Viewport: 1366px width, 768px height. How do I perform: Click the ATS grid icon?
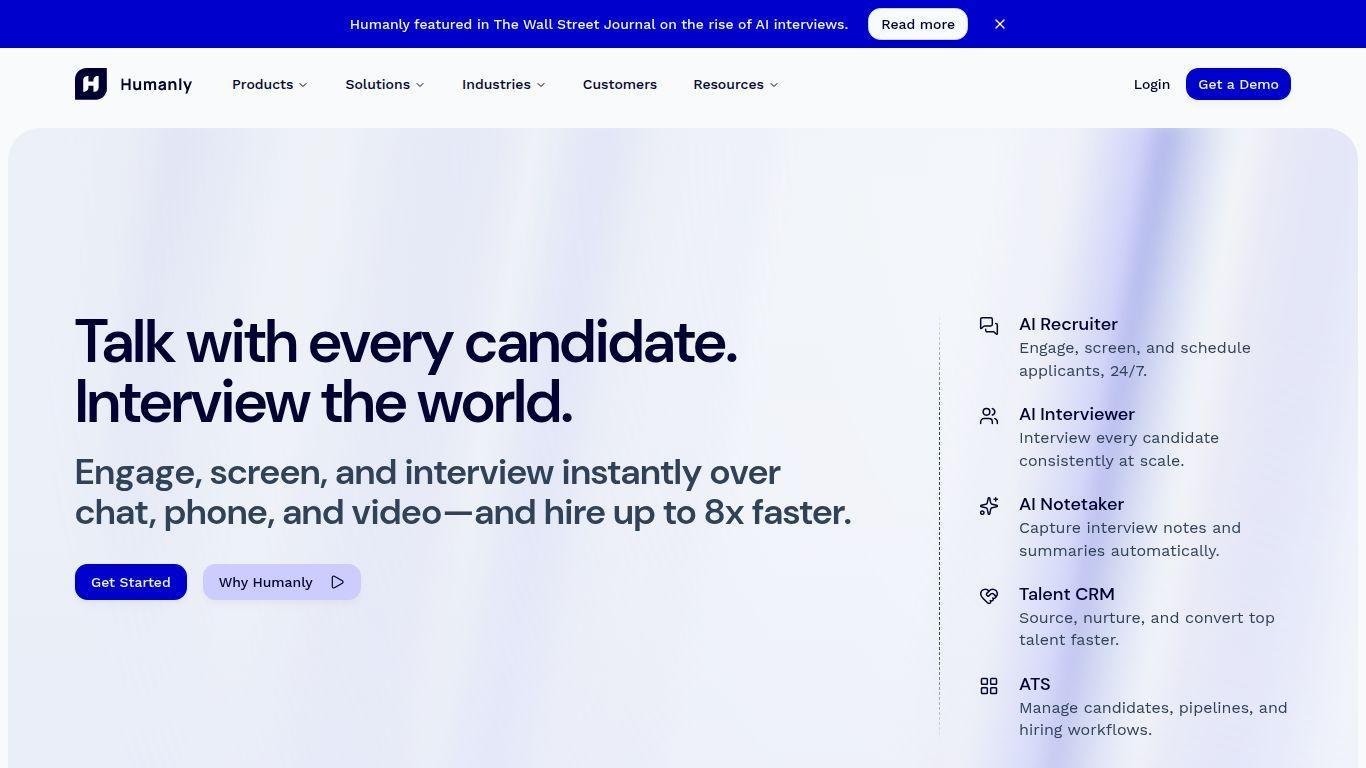989,686
